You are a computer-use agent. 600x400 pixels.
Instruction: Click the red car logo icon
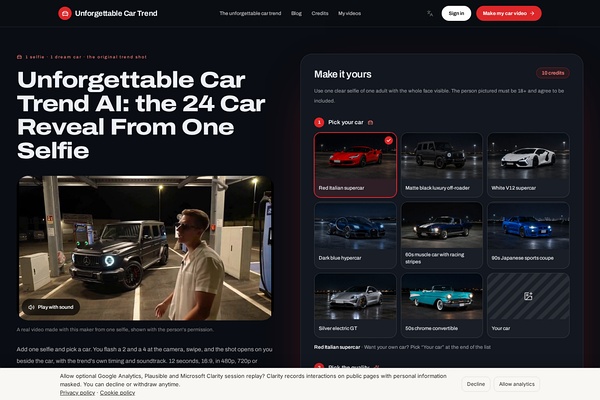click(x=65, y=13)
